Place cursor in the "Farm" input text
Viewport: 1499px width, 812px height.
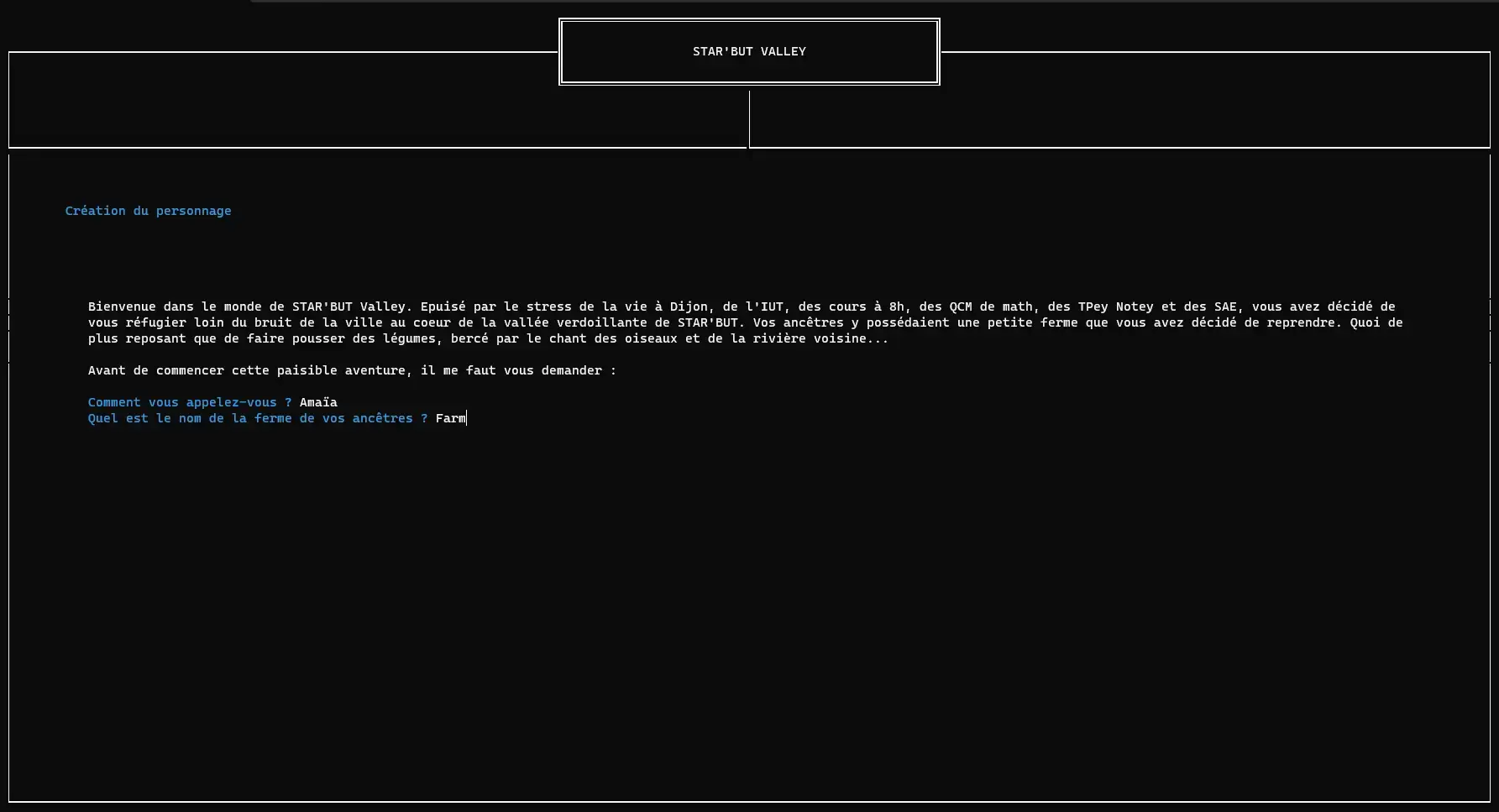[450, 418]
